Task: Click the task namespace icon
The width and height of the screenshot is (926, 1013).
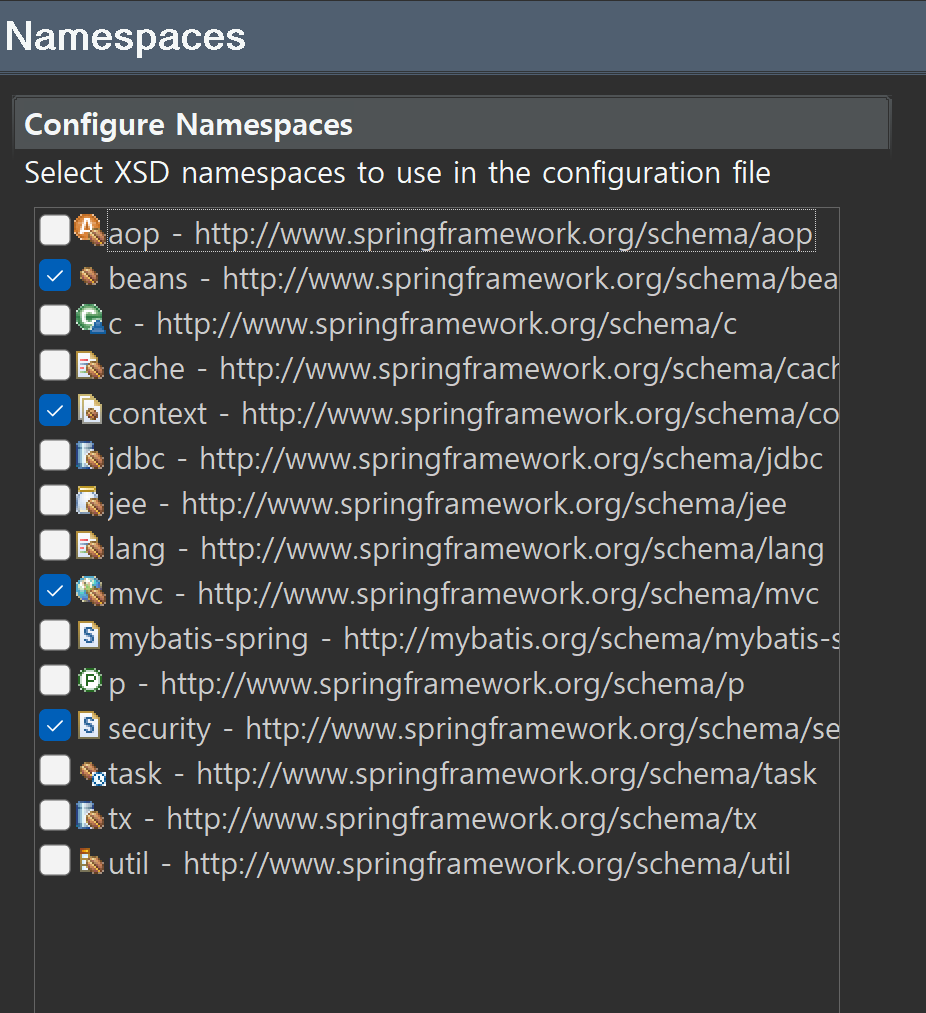Action: 92,773
